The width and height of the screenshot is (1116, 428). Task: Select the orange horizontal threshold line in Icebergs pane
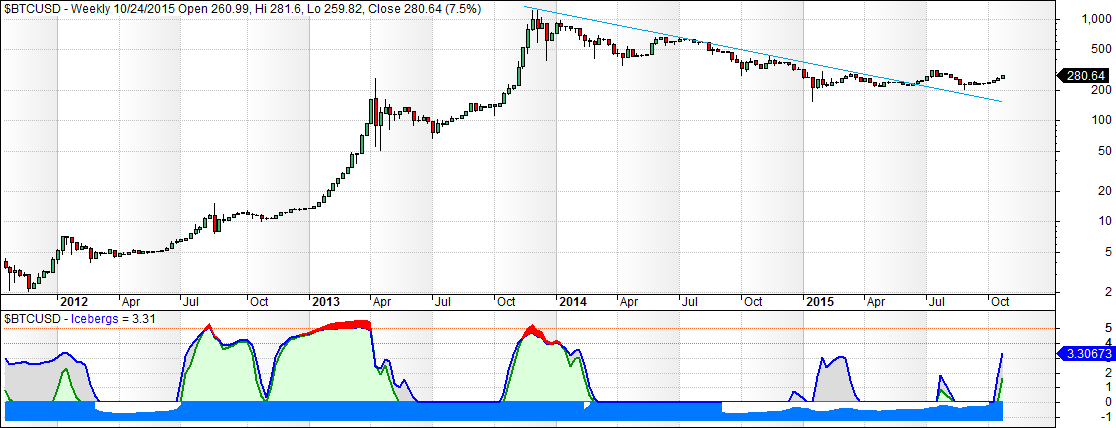coord(700,328)
